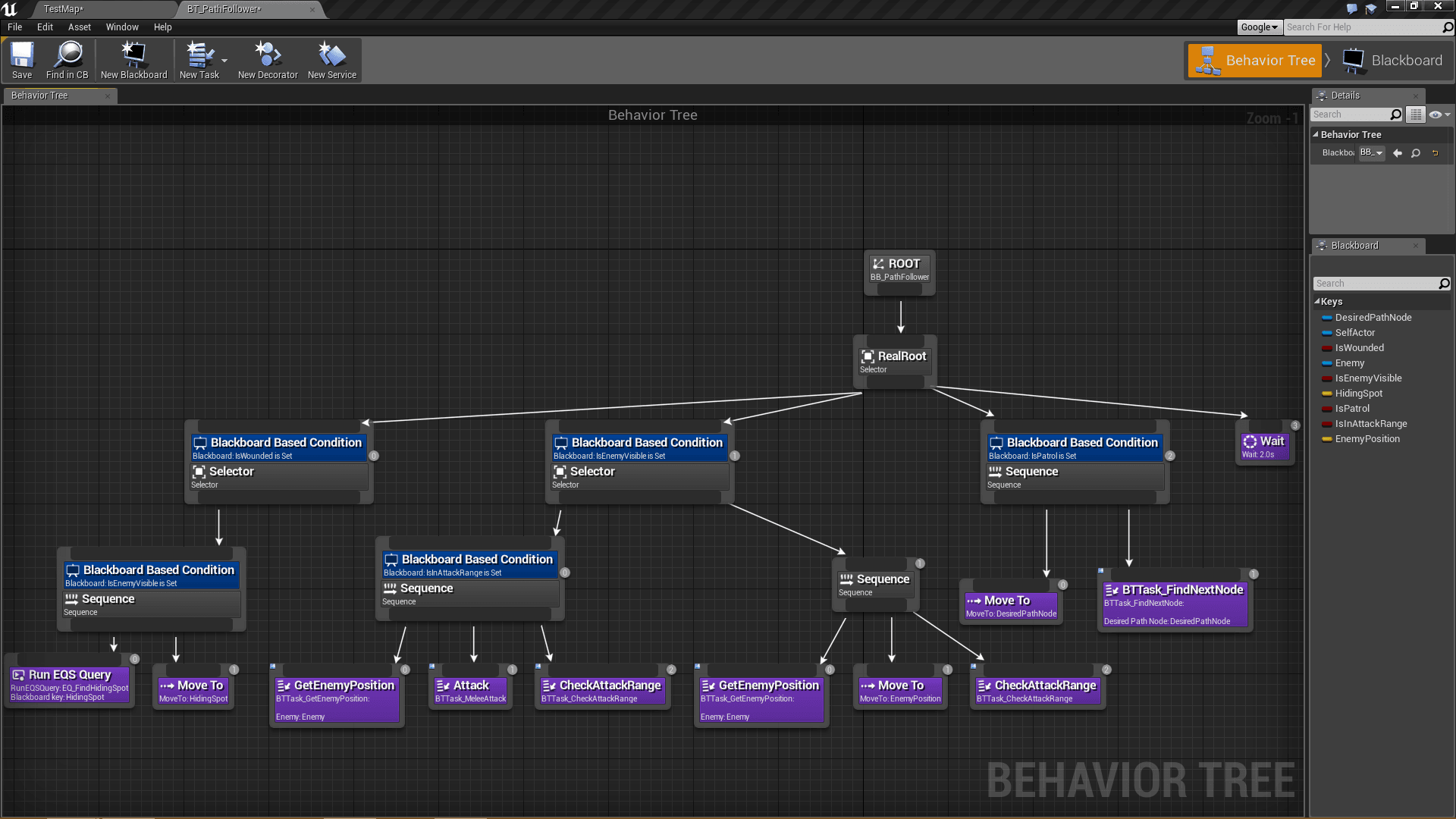The image size is (1456, 819).
Task: Use selected asset arrow in Details
Action: [1398, 153]
